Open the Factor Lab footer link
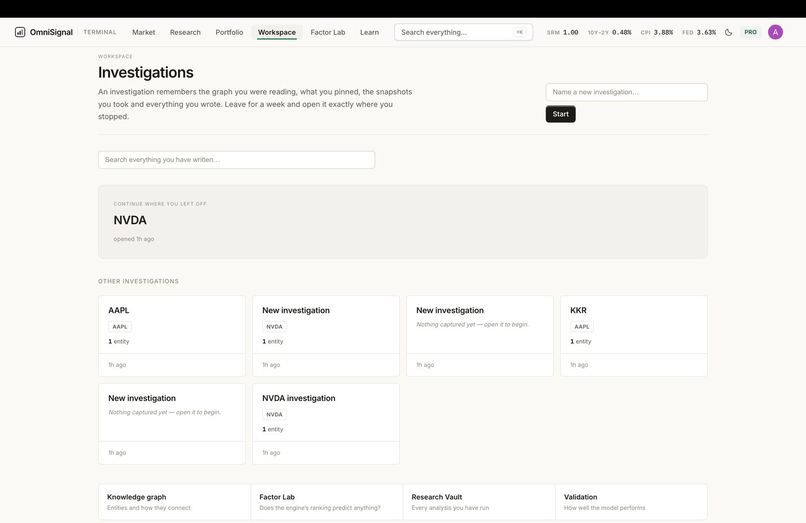This screenshot has height=523, width=806. (x=326, y=502)
